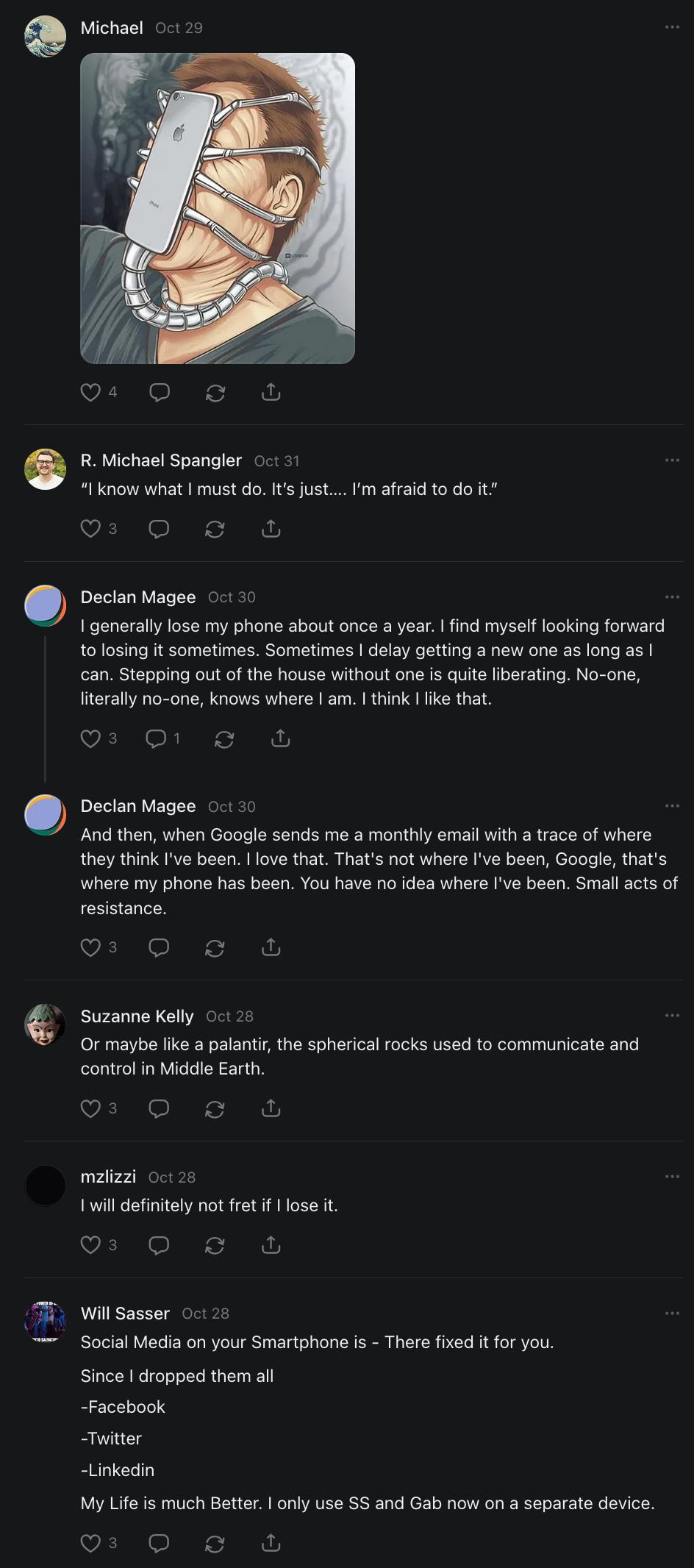Viewport: 694px width, 1568px height.
Task: Restack Declan Magee's first comment
Action: (224, 738)
